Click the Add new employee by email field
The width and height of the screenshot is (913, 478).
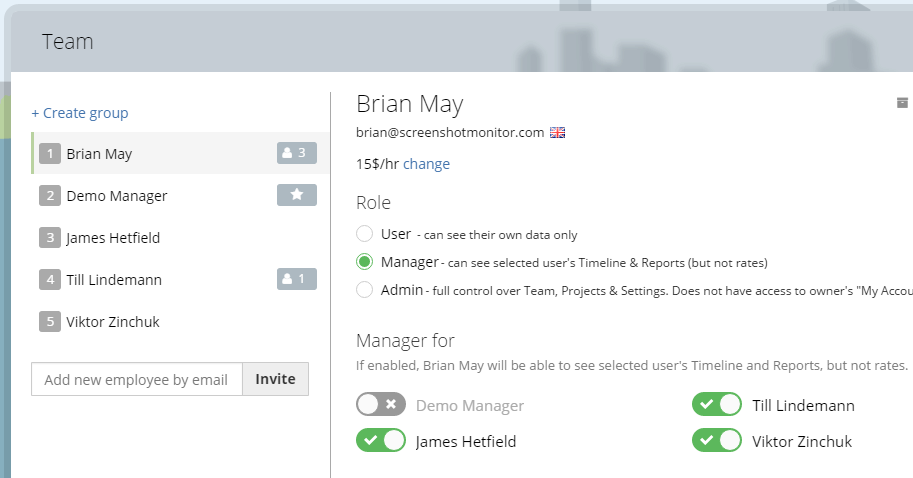point(137,379)
